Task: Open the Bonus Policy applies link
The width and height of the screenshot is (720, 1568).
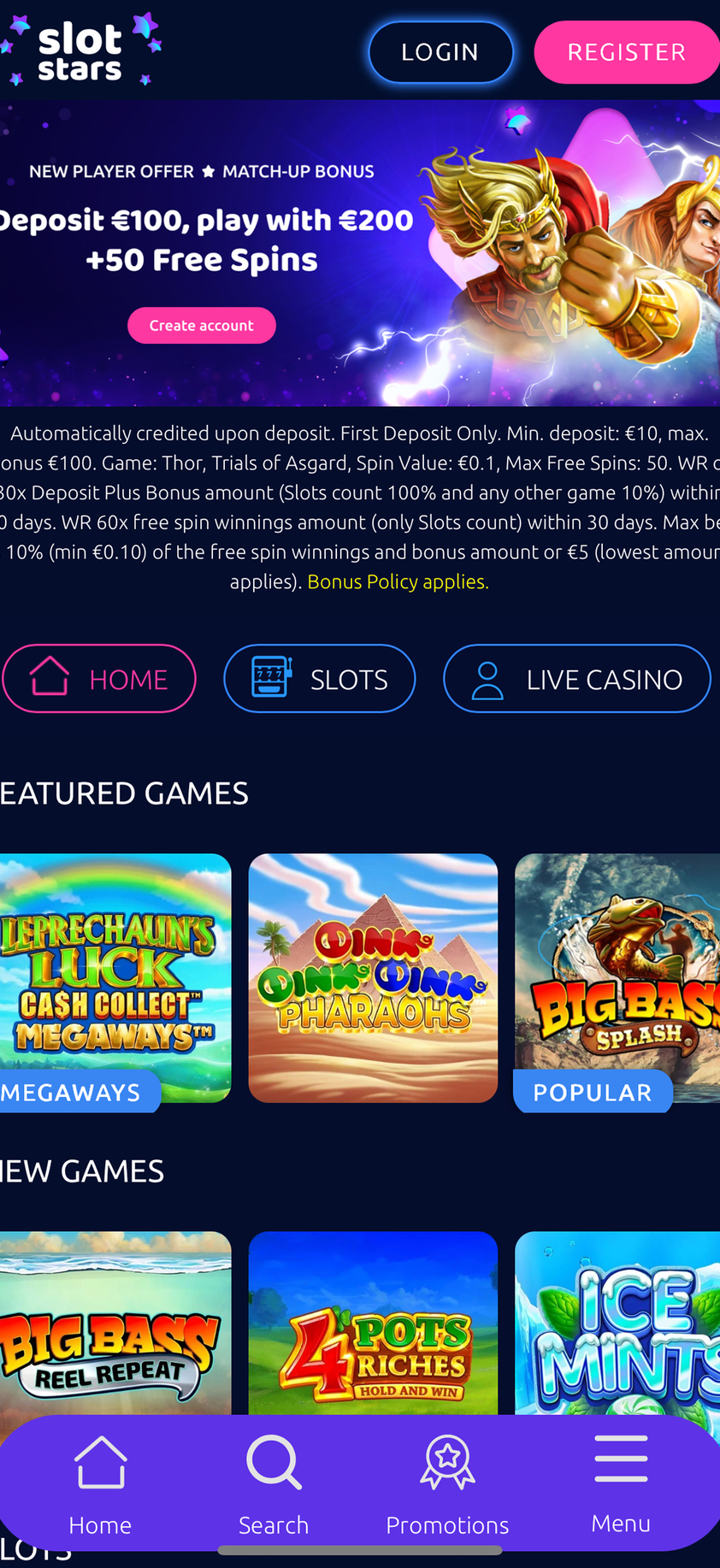Action: pyautogui.click(x=398, y=581)
